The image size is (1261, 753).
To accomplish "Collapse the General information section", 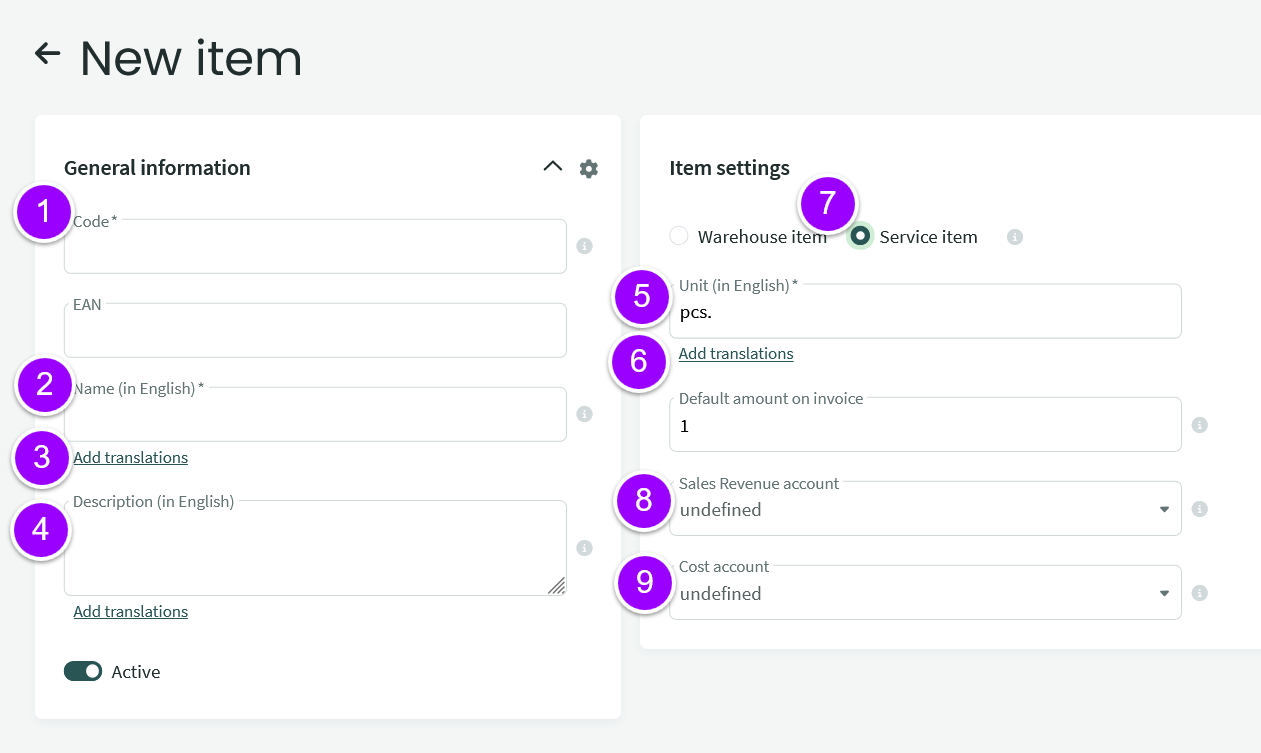I will (552, 167).
